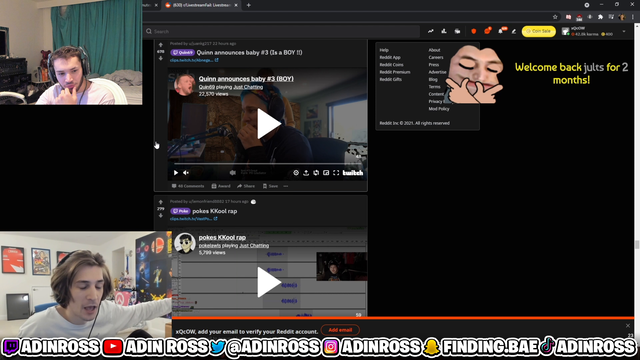Click the Twitch clip share upload icon
Screen dimensions: 640x360
306,173
